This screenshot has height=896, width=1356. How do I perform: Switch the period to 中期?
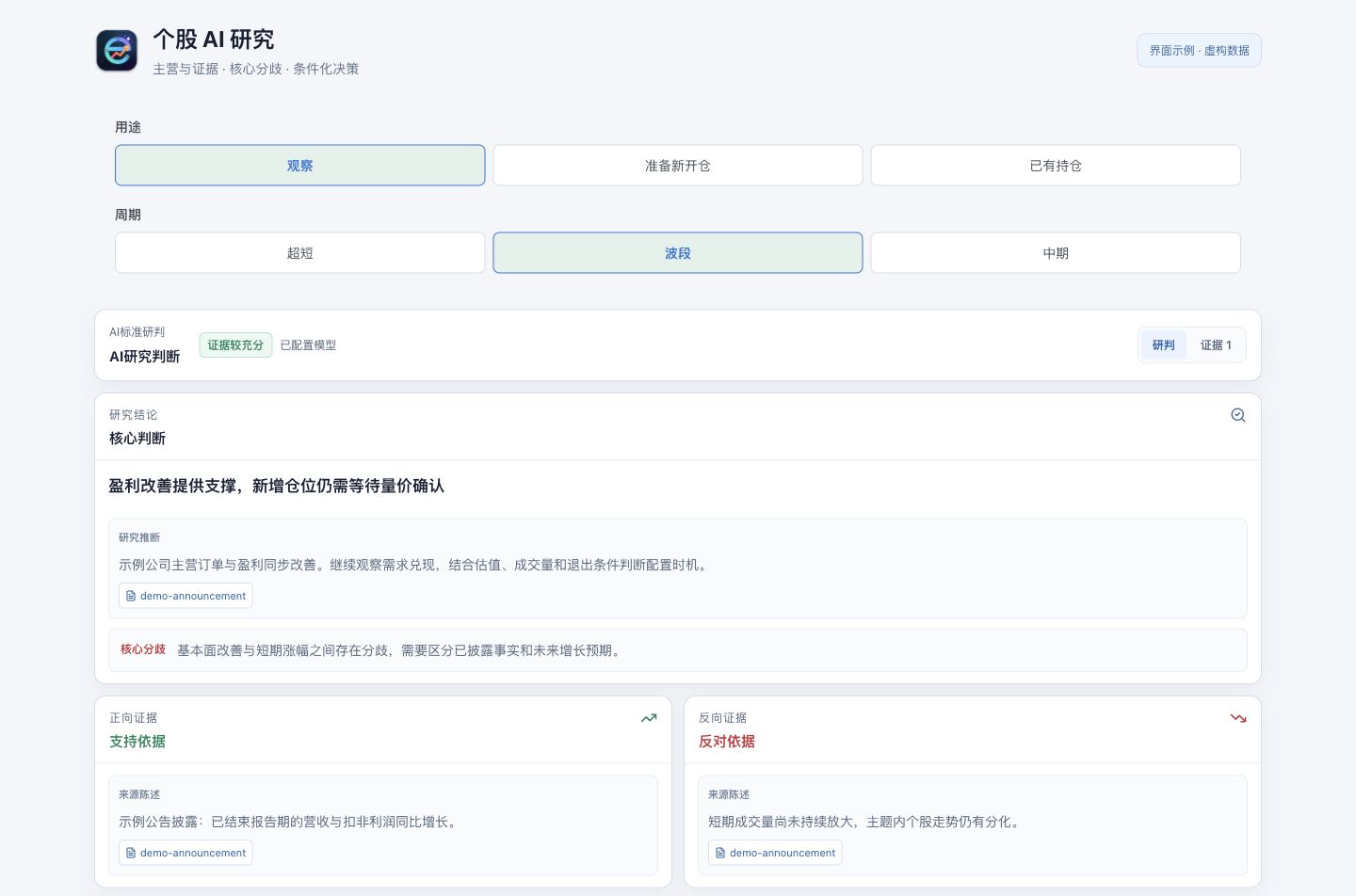click(1056, 253)
